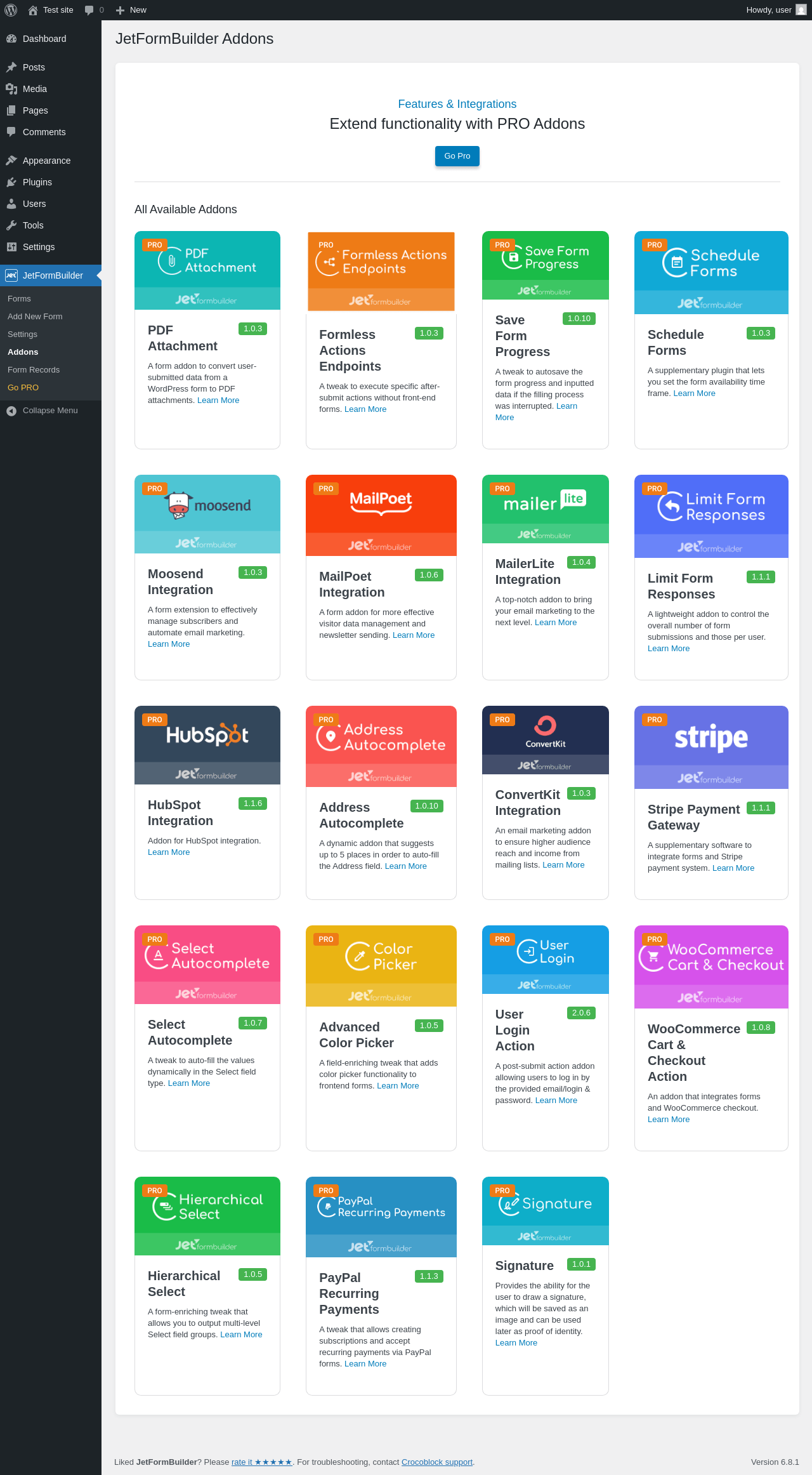The width and height of the screenshot is (812, 1475).
Task: Click the WordPress logo icon
Action: pos(11,10)
